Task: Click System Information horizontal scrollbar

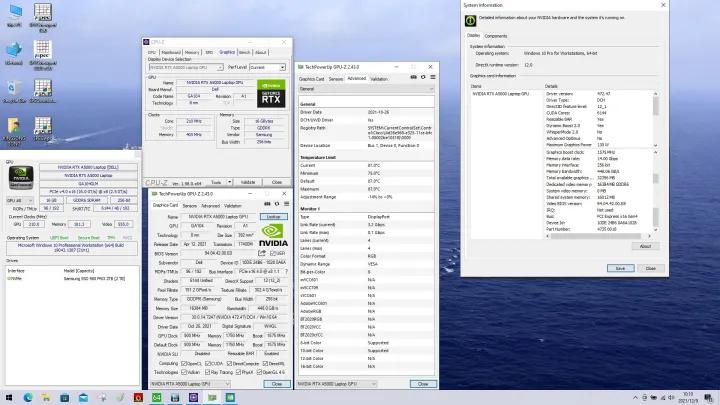Action: (598, 236)
